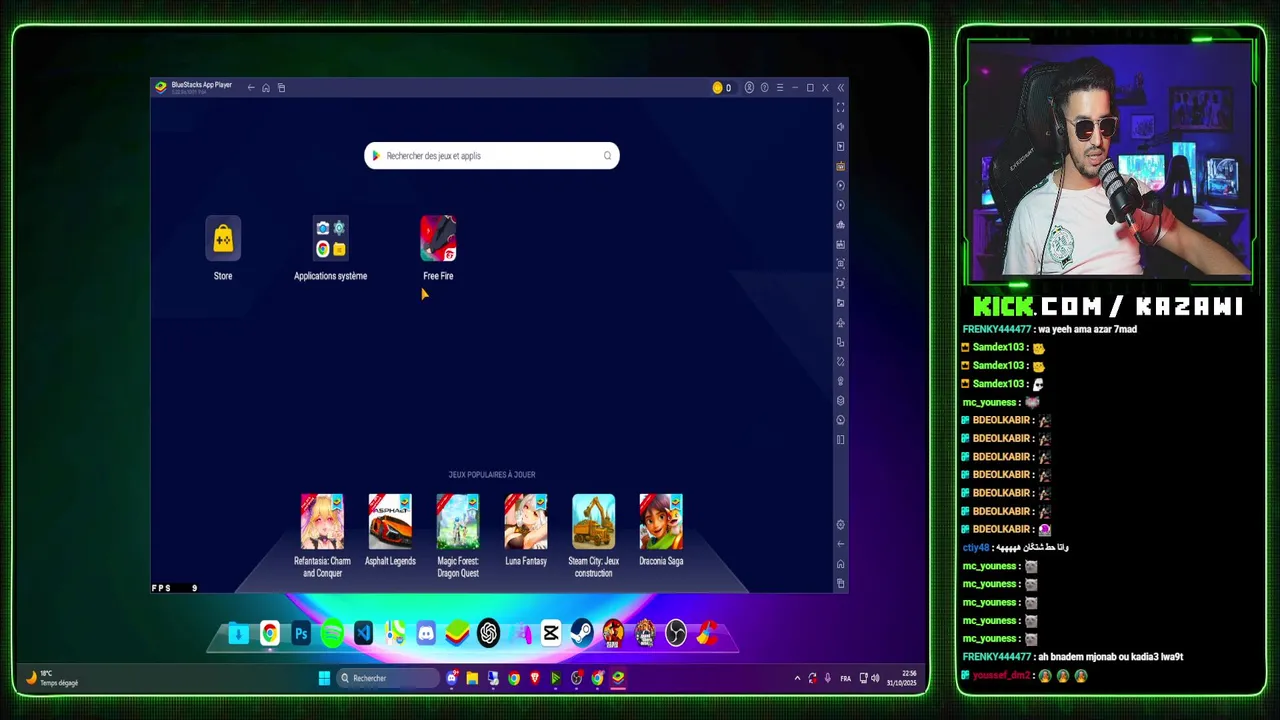Launch the Free Fire game
This screenshot has height=720, width=1280.
click(x=438, y=239)
